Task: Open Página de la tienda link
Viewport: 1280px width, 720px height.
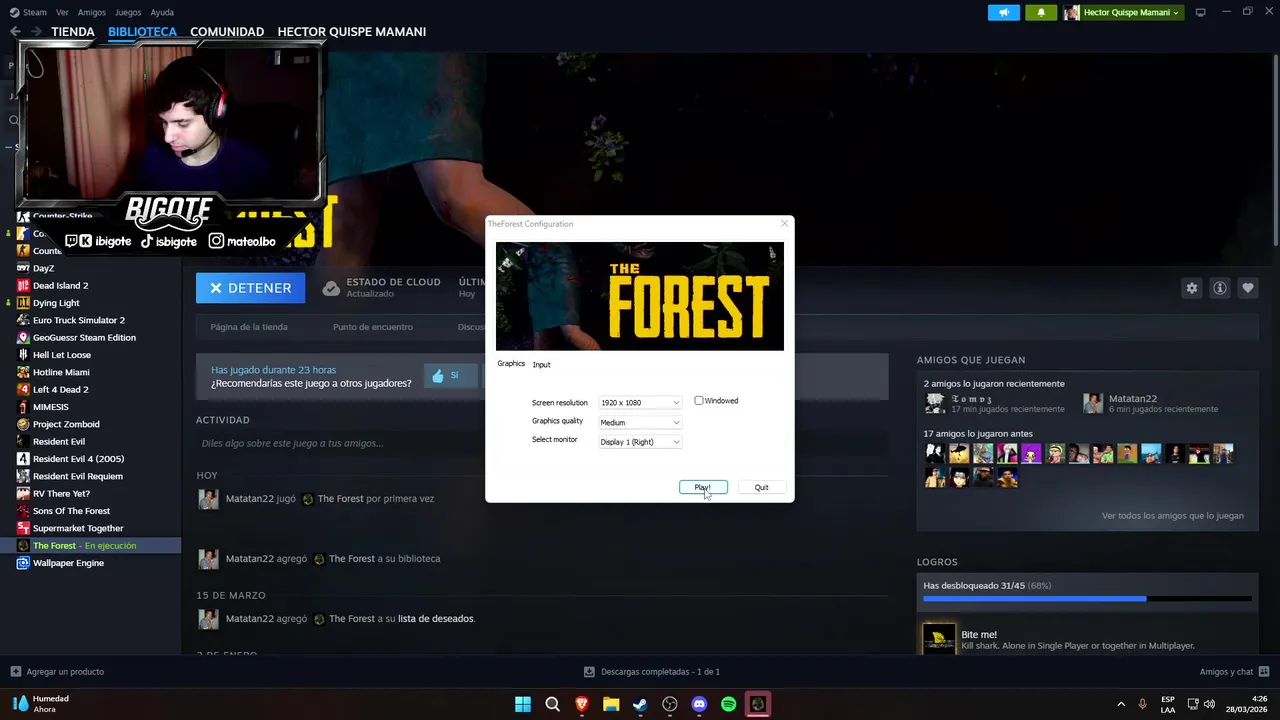Action: (x=249, y=327)
